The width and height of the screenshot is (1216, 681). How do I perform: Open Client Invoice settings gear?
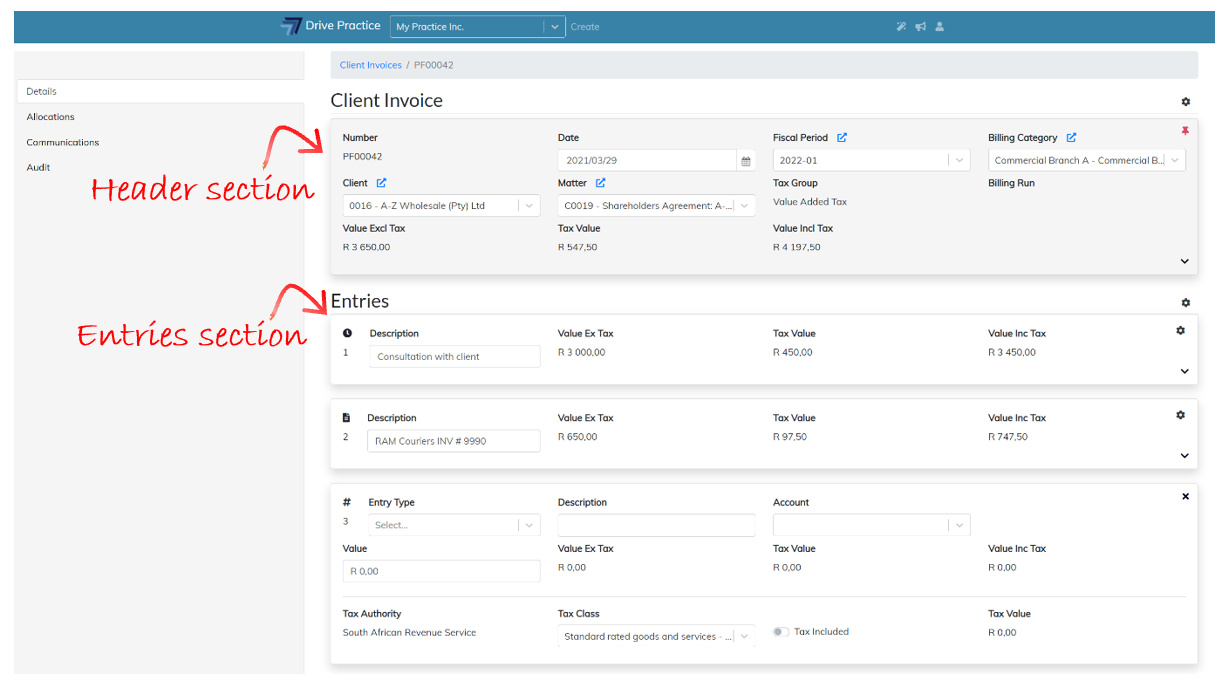coord(1186,102)
